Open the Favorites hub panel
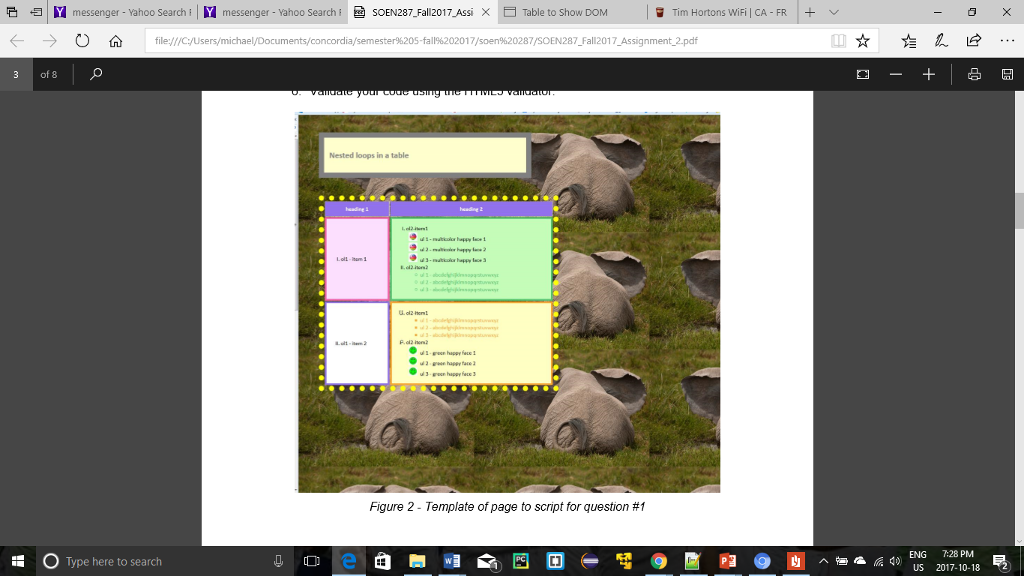The height and width of the screenshot is (576, 1024). pos(908,40)
